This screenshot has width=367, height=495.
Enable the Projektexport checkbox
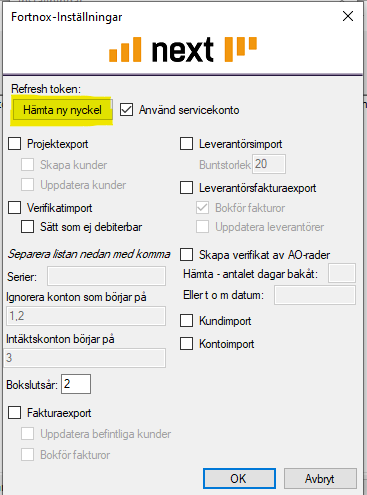pyautogui.click(x=15, y=144)
